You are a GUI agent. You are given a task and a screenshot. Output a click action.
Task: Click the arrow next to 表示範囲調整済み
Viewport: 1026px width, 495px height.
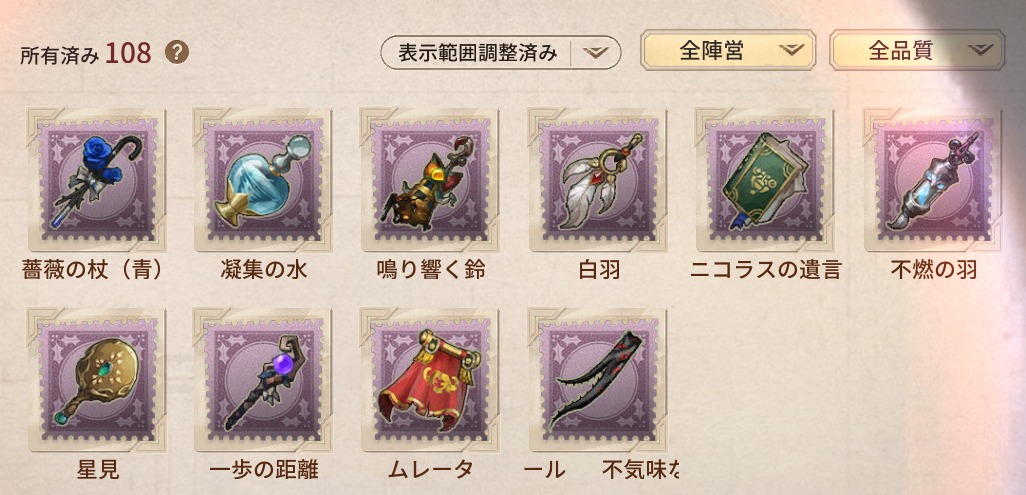pyautogui.click(x=595, y=53)
